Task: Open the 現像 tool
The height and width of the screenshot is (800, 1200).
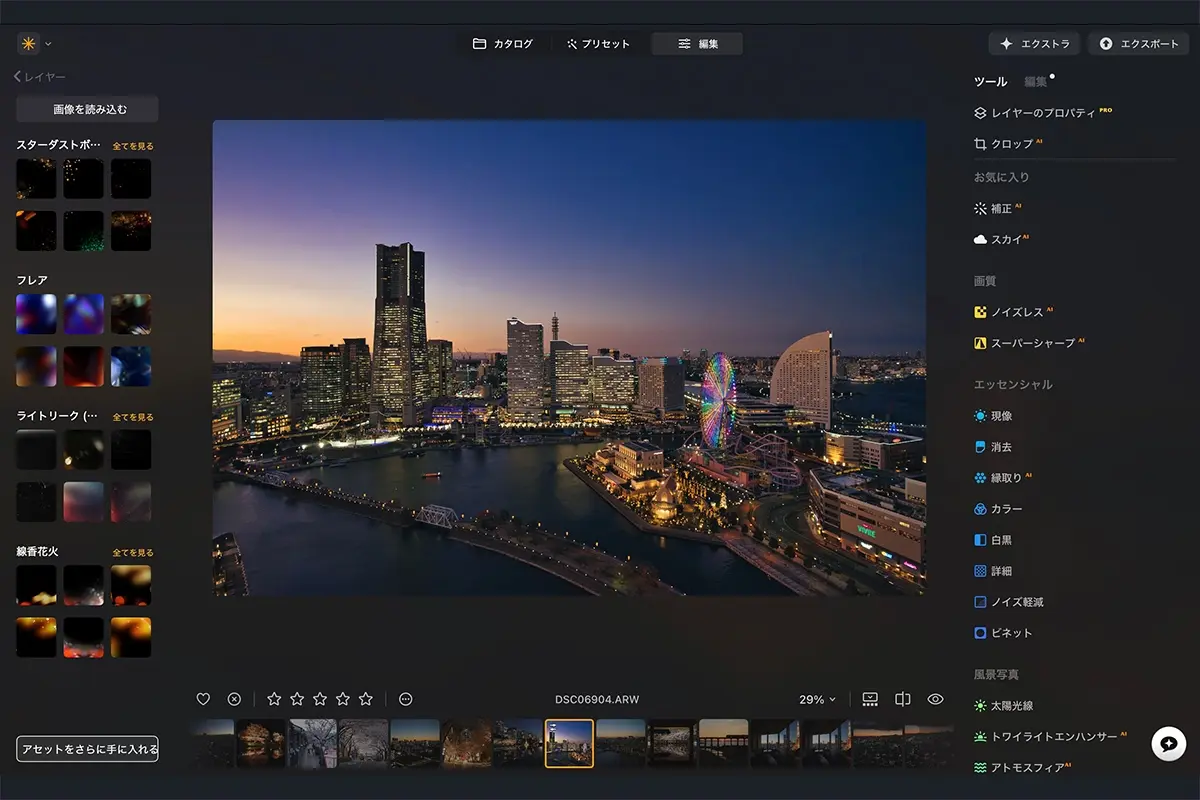Action: coord(993,416)
